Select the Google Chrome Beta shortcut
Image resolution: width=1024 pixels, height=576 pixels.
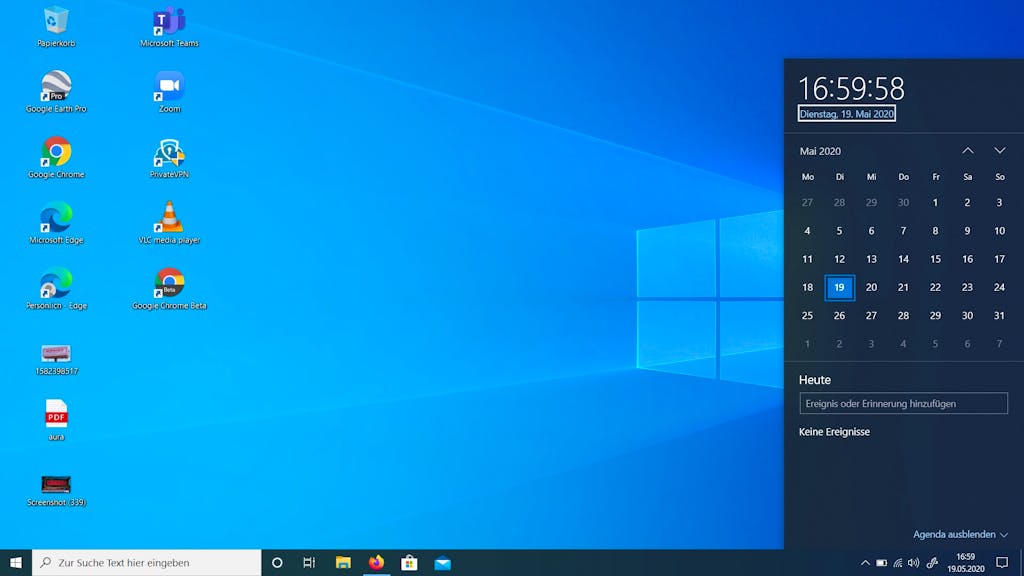(169, 288)
